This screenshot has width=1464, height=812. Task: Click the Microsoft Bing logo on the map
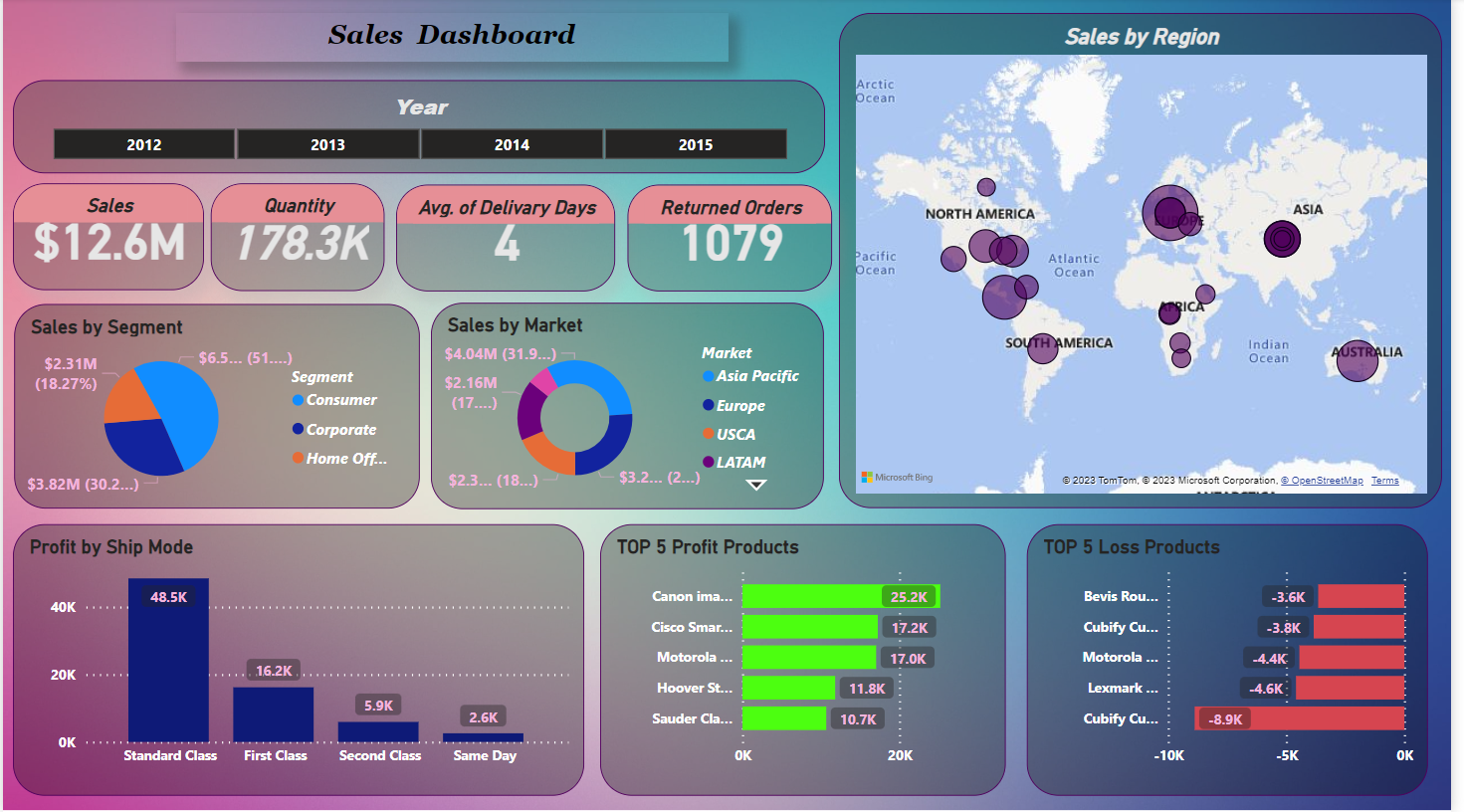coord(895,476)
